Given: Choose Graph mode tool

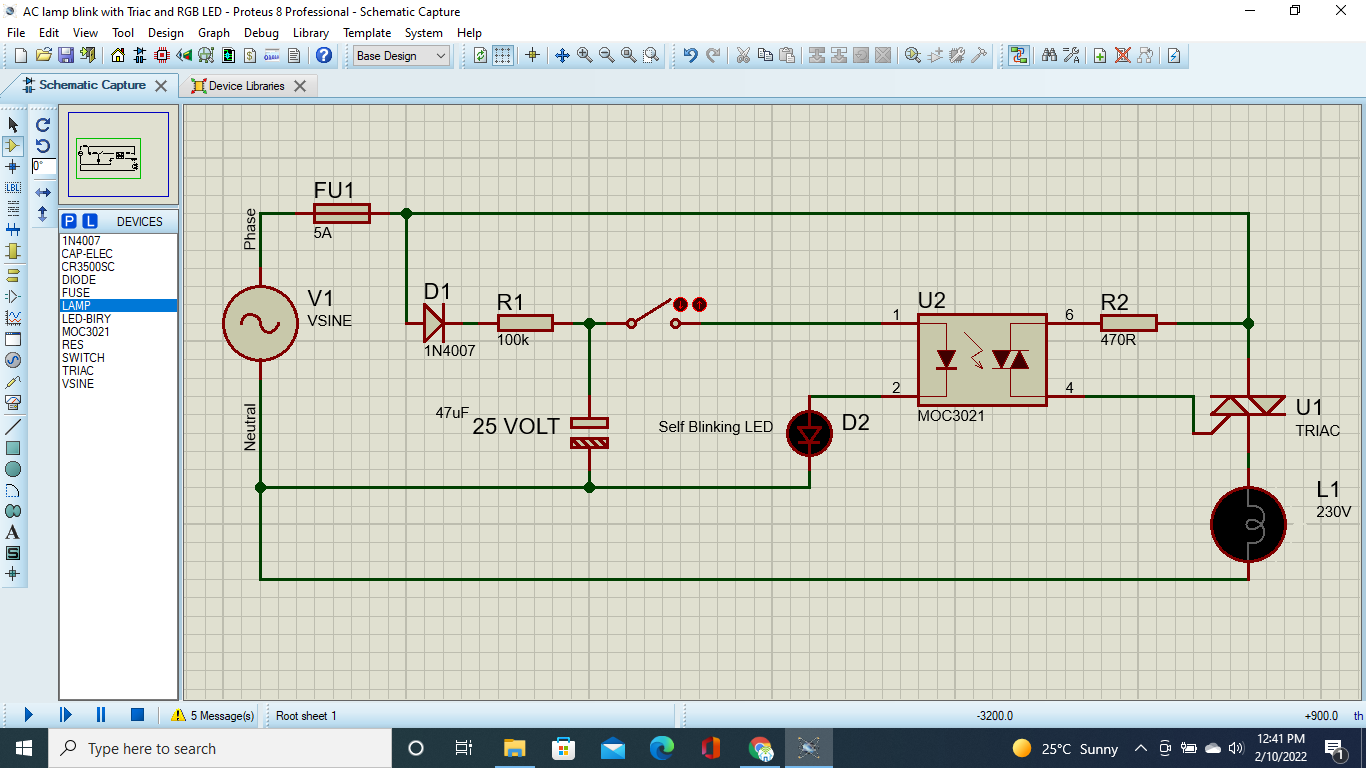Looking at the screenshot, I should click(13, 317).
